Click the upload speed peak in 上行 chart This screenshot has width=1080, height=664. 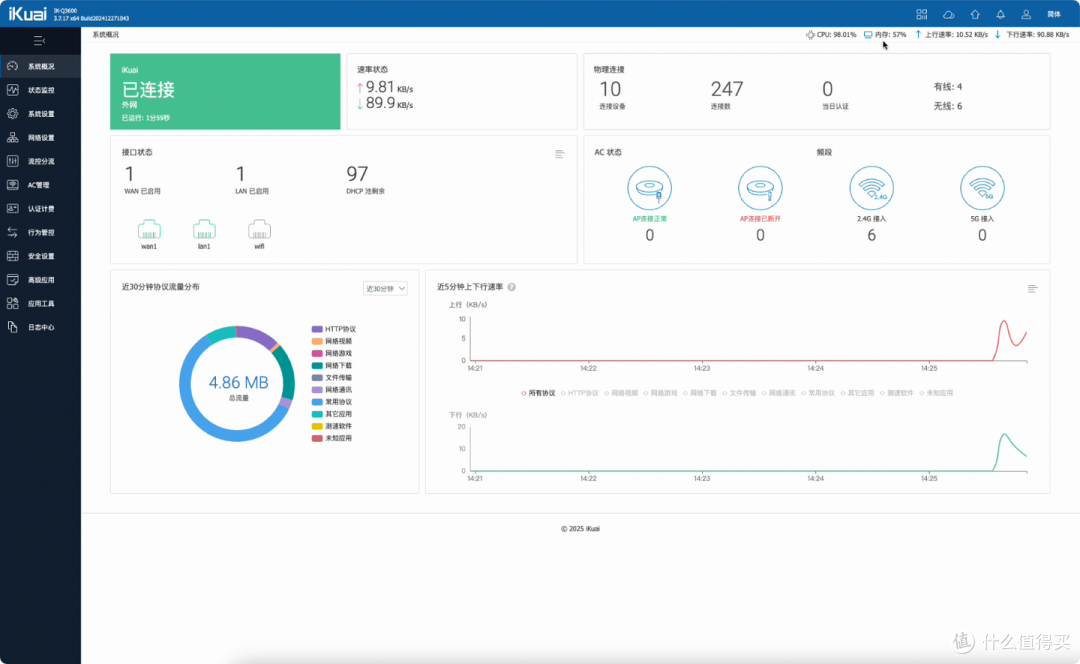(1004, 322)
